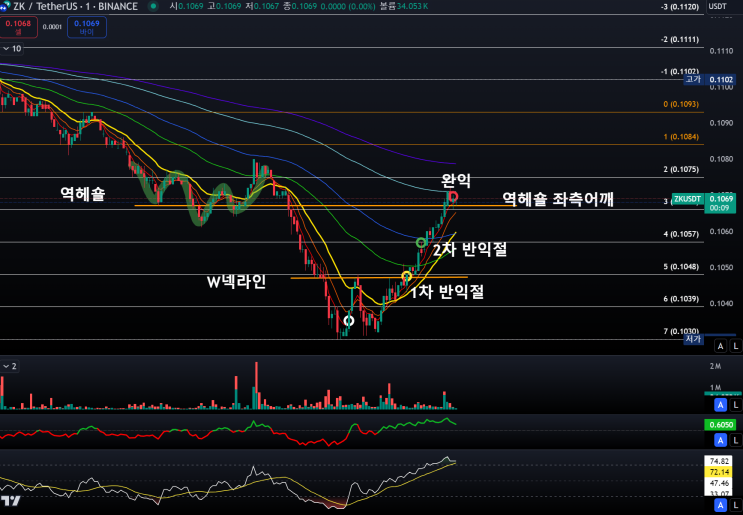The height and width of the screenshot is (515, 743).
Task: Toggle log scale L beside 0.6050 pane
Action: [735, 441]
